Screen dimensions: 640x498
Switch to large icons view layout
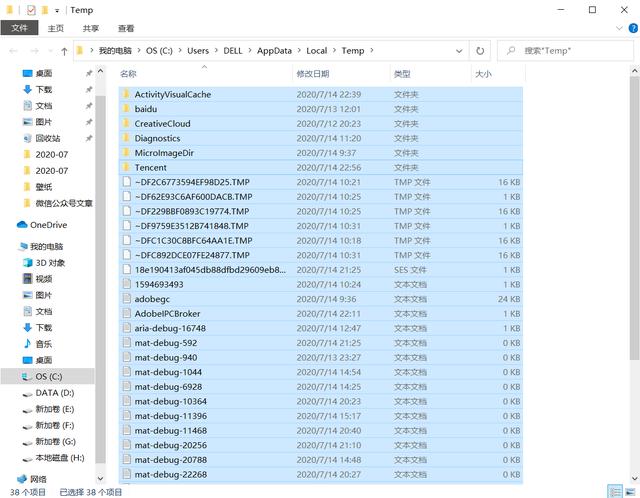pyautogui.click(x=631, y=491)
